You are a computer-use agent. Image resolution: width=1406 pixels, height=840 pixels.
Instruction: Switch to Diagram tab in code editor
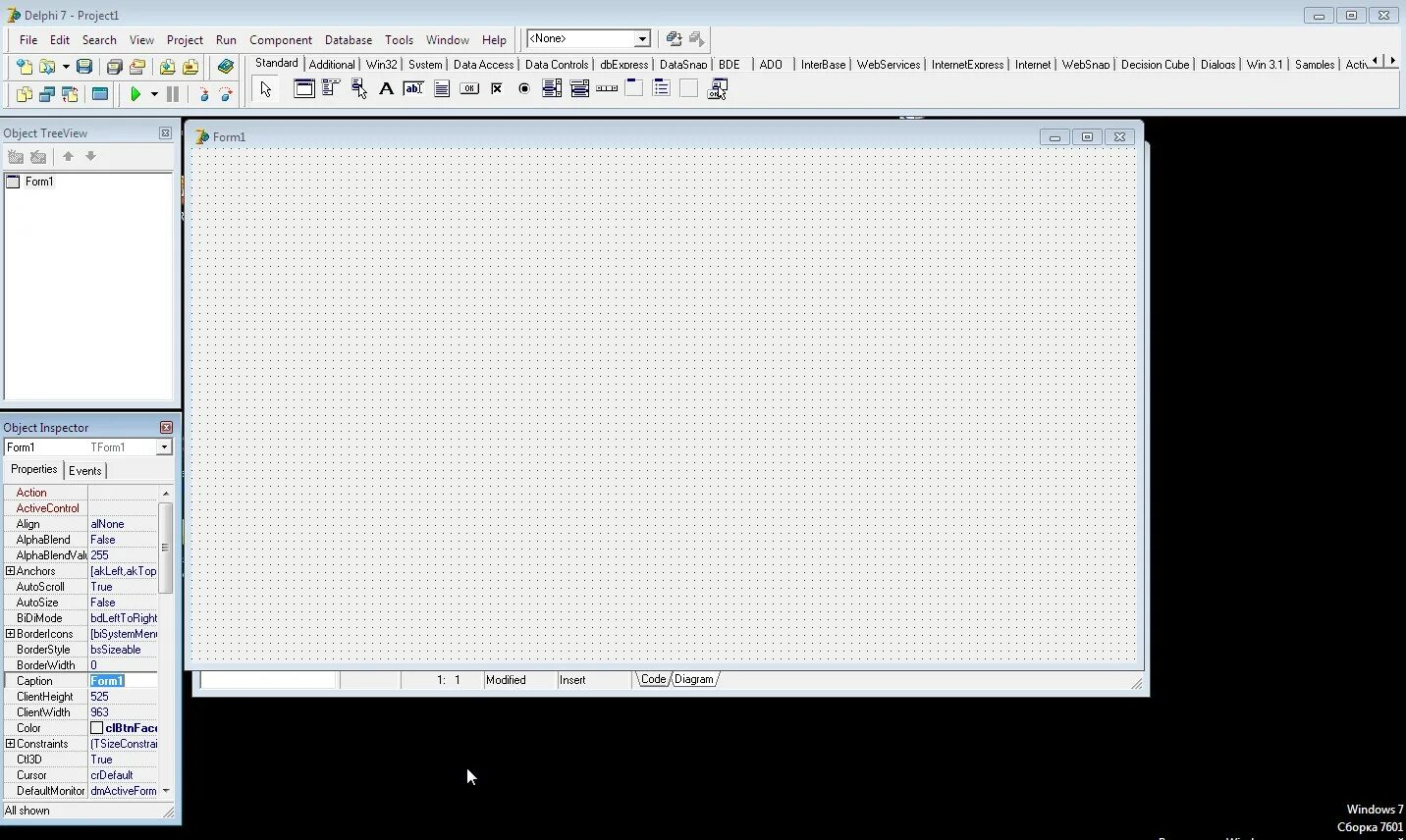(694, 679)
